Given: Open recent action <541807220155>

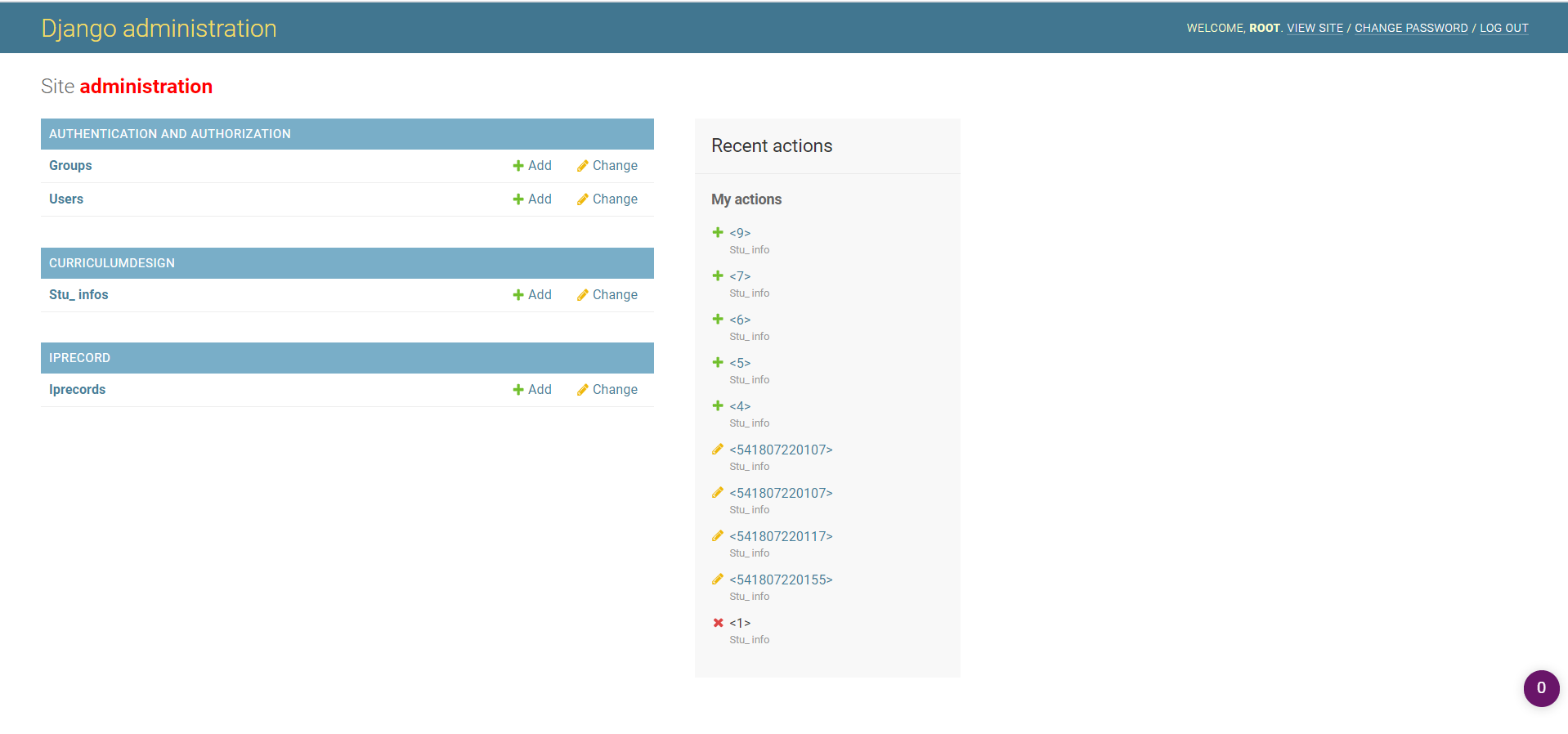Looking at the screenshot, I should pos(781,580).
